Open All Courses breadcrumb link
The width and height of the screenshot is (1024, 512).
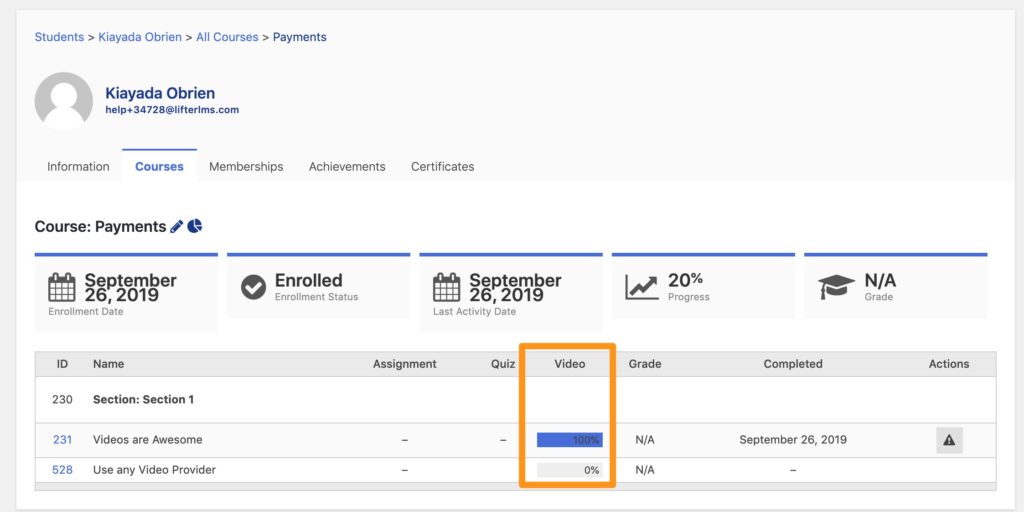pyautogui.click(x=227, y=37)
